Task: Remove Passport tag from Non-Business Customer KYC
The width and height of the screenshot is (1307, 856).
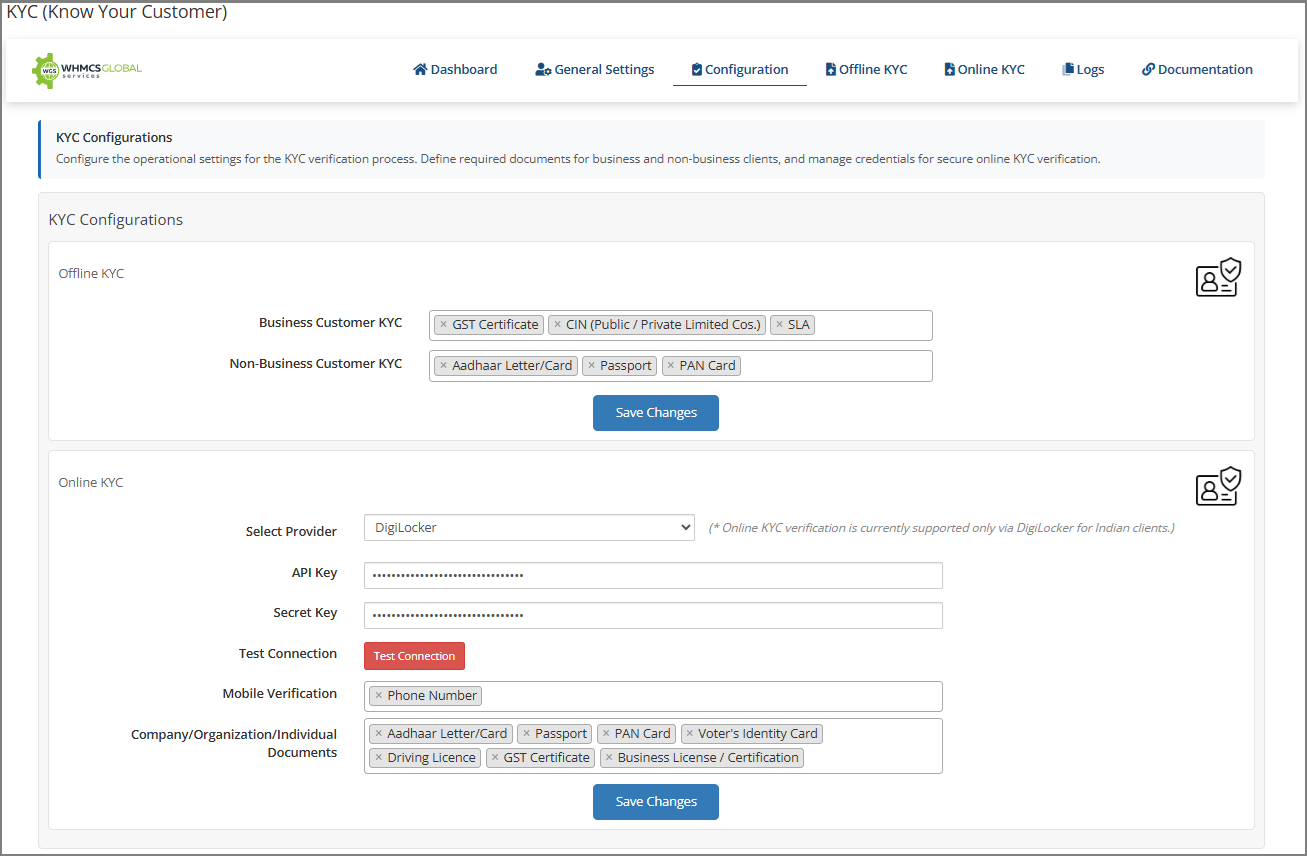Action: [592, 366]
